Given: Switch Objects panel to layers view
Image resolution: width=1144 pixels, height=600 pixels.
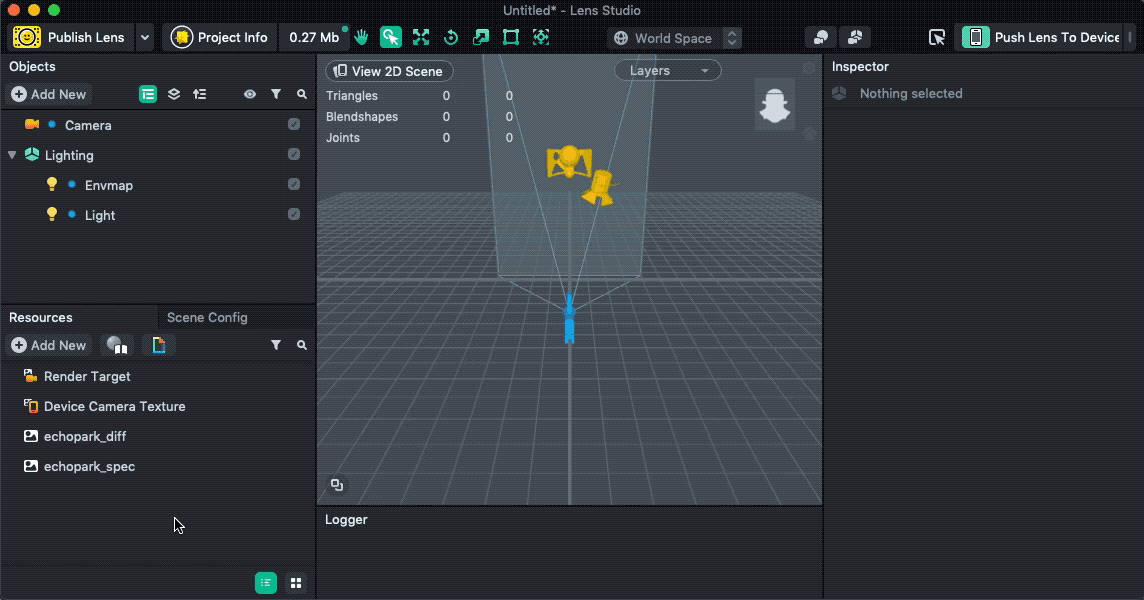Looking at the screenshot, I should (x=174, y=94).
